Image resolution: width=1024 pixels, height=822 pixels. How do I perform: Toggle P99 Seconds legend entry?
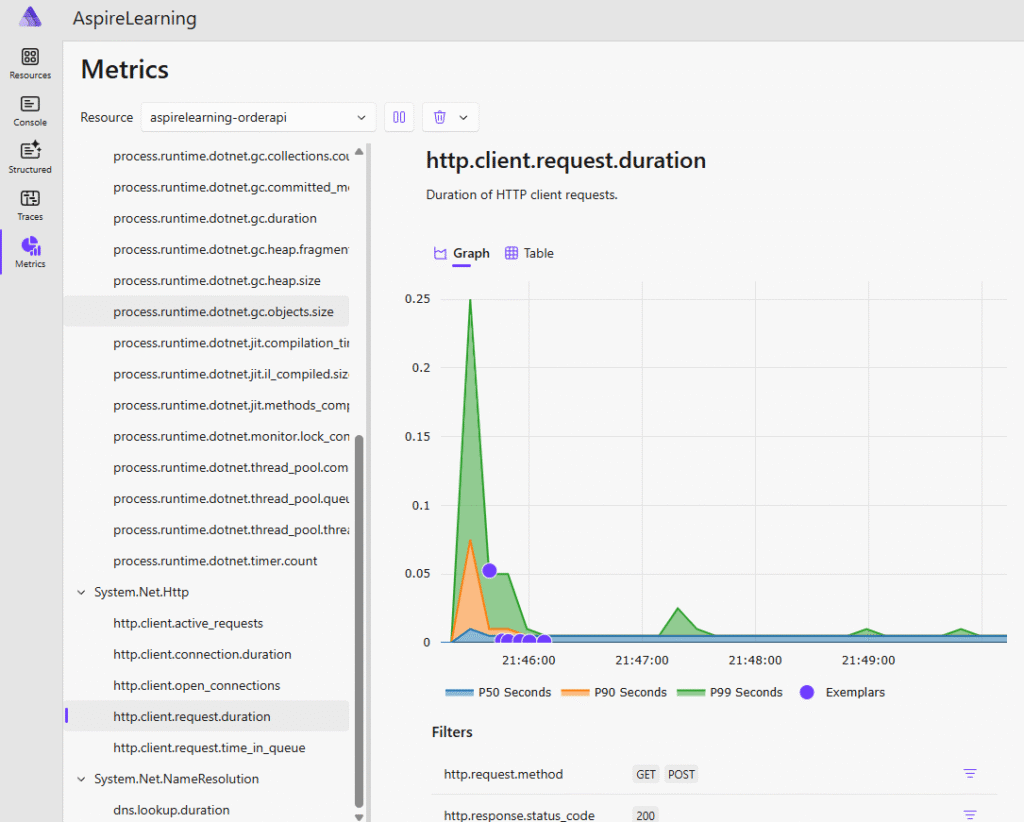coord(729,692)
